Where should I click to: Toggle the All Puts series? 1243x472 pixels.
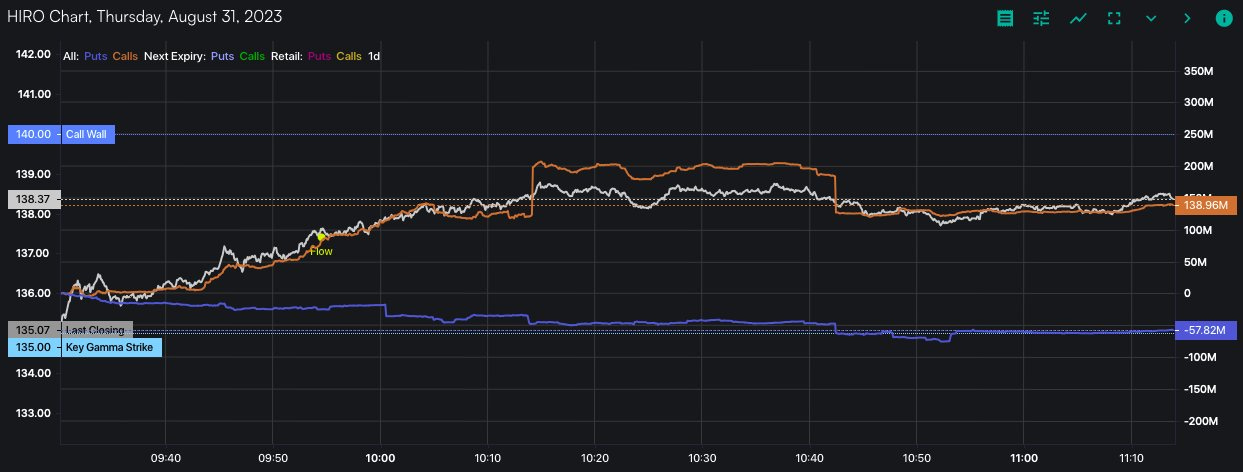point(96,56)
